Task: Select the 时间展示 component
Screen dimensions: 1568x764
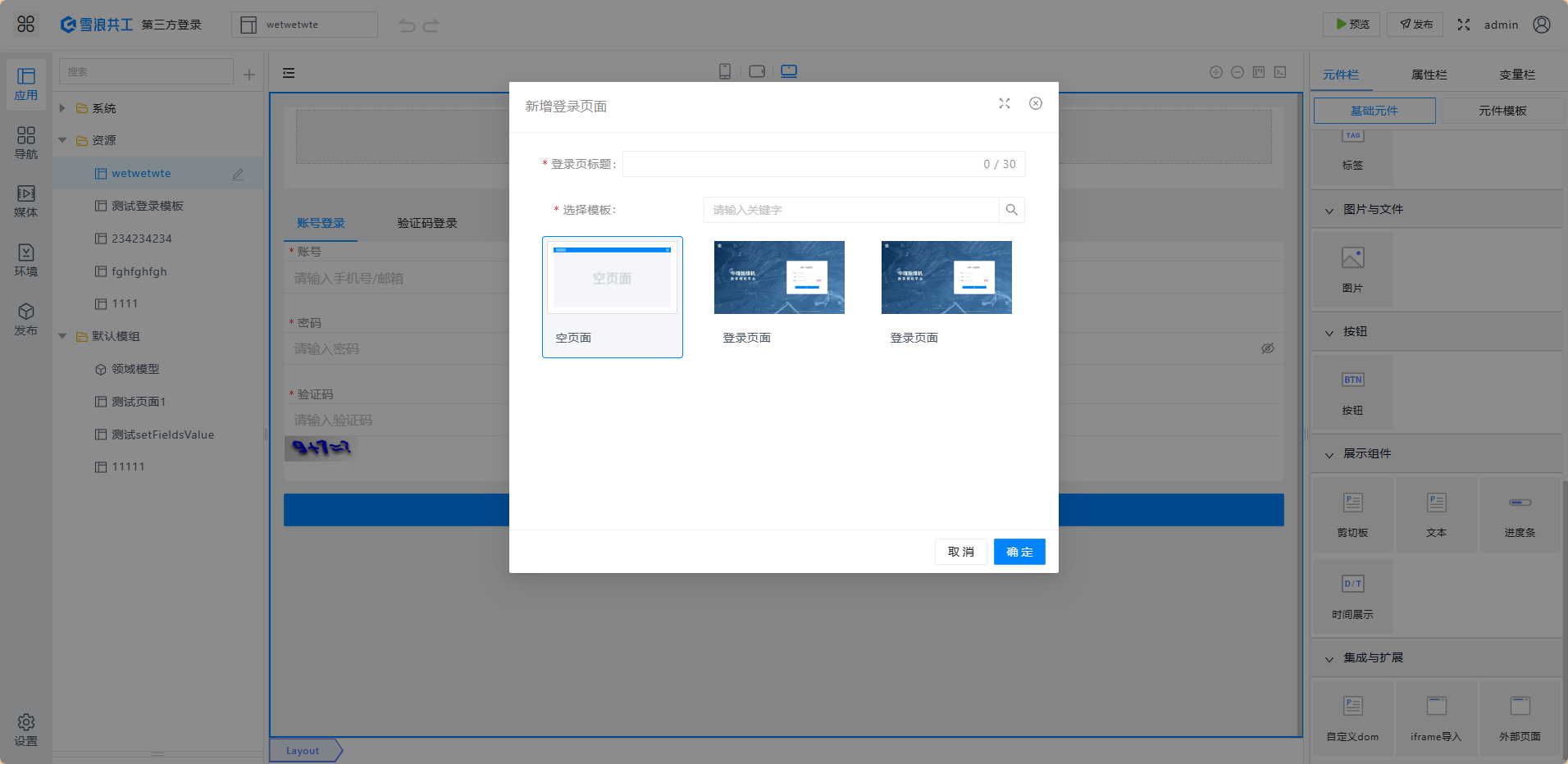Action: (x=1353, y=596)
